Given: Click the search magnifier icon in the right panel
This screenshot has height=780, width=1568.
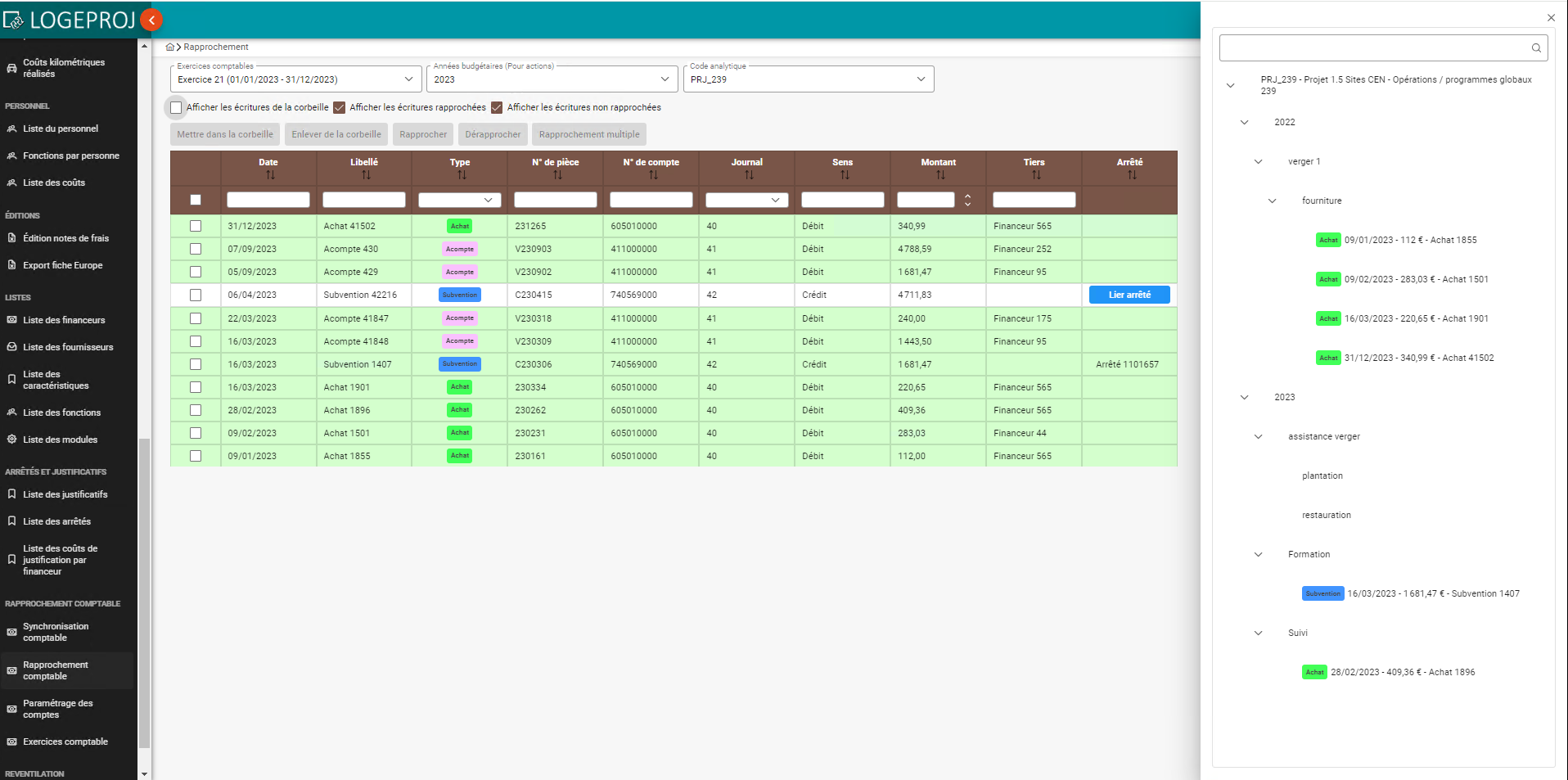Looking at the screenshot, I should (x=1536, y=48).
